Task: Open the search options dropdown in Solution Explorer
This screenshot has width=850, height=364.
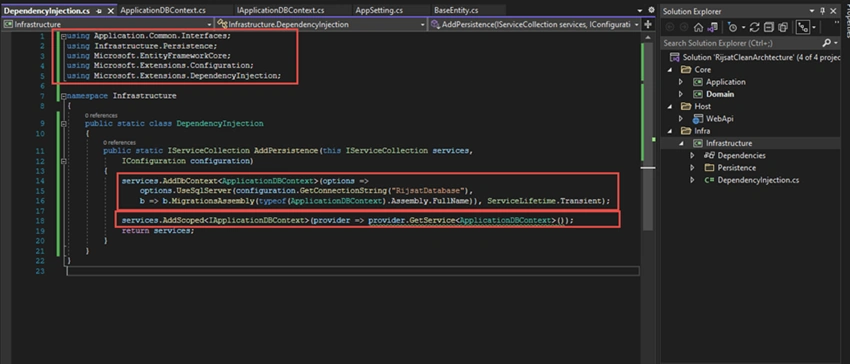Action: pos(835,43)
